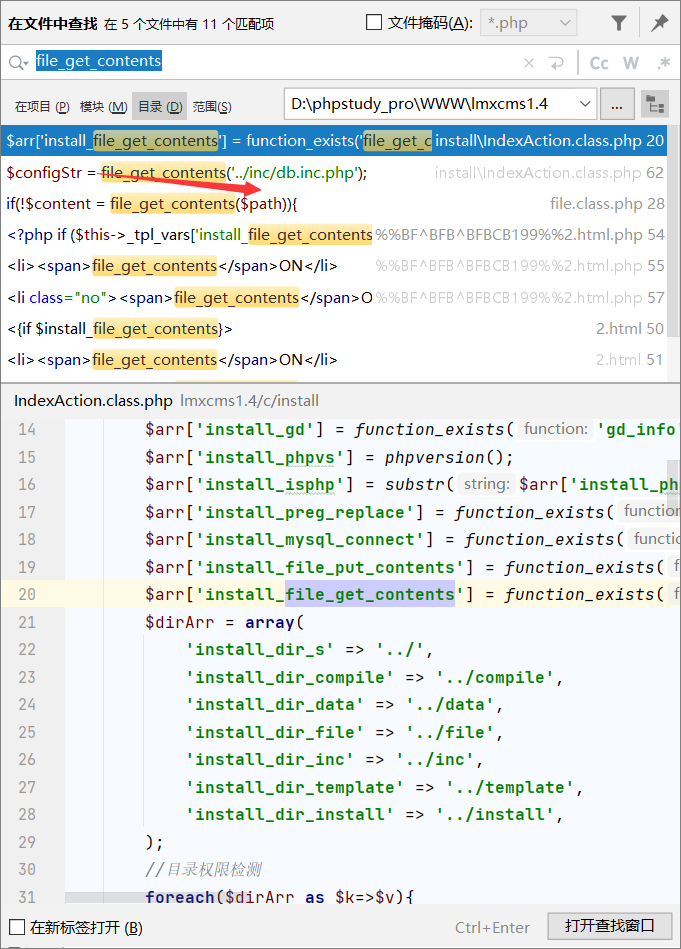
Task: Click the filter funnel icon
Action: [x=618, y=24]
